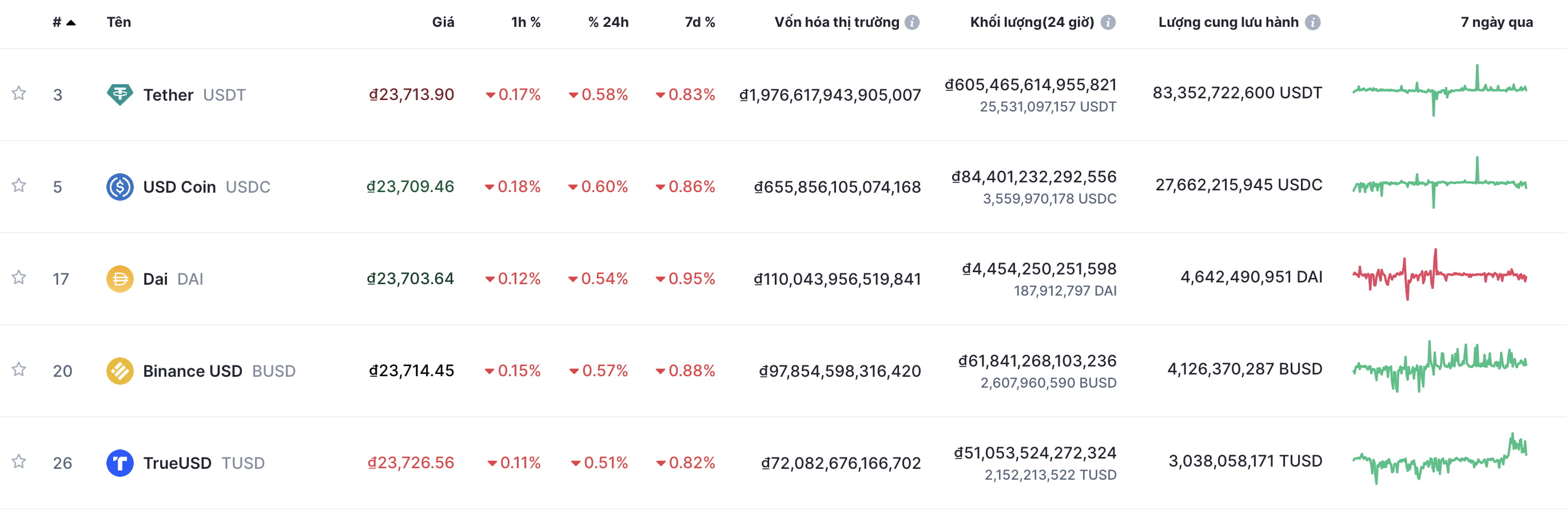Open info icon beside Khối lượng(24 giờ)
Image resolution: width=1568 pixels, height=510 pixels.
coord(1108,22)
